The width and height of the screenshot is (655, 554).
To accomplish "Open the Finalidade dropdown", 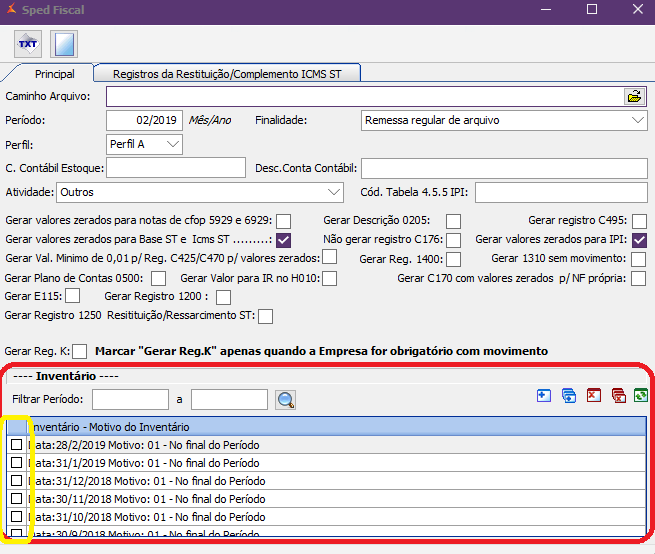I will [639, 120].
